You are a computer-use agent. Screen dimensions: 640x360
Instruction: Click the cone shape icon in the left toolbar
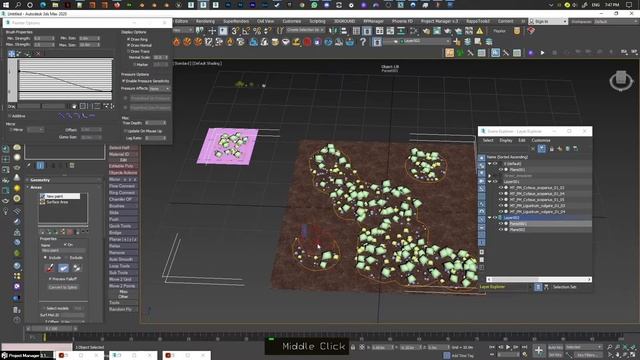click(17, 178)
